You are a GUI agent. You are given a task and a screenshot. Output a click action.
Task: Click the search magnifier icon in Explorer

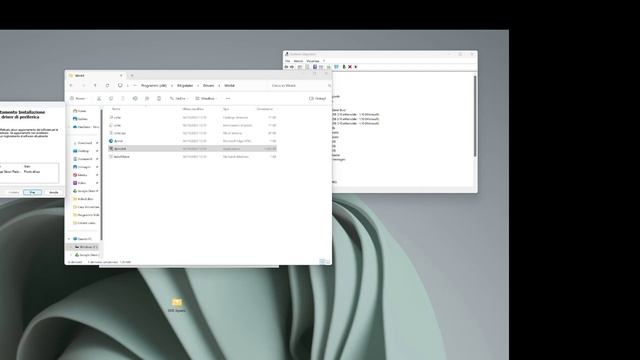click(x=329, y=86)
